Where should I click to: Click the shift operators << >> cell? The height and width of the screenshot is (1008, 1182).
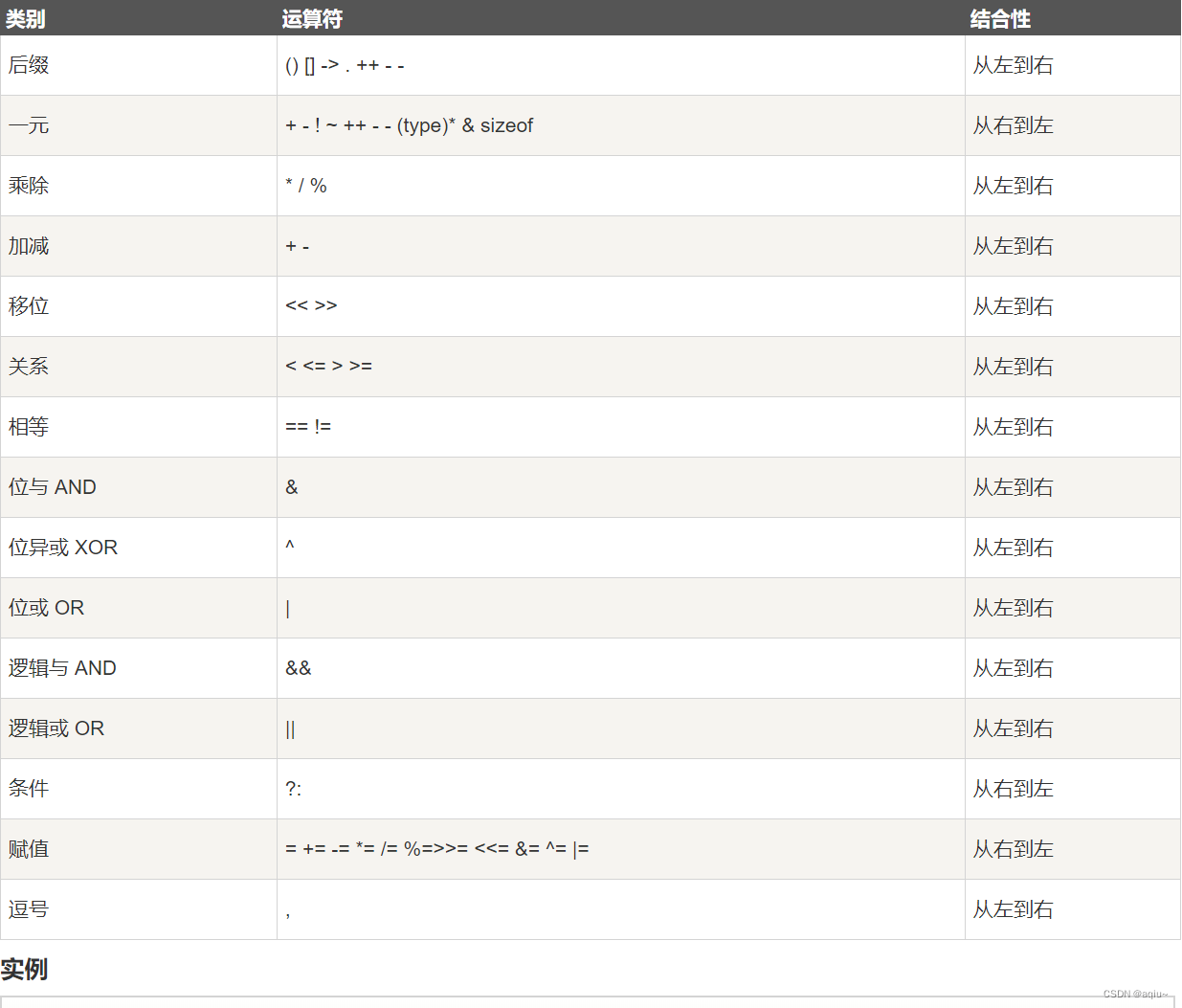621,306
